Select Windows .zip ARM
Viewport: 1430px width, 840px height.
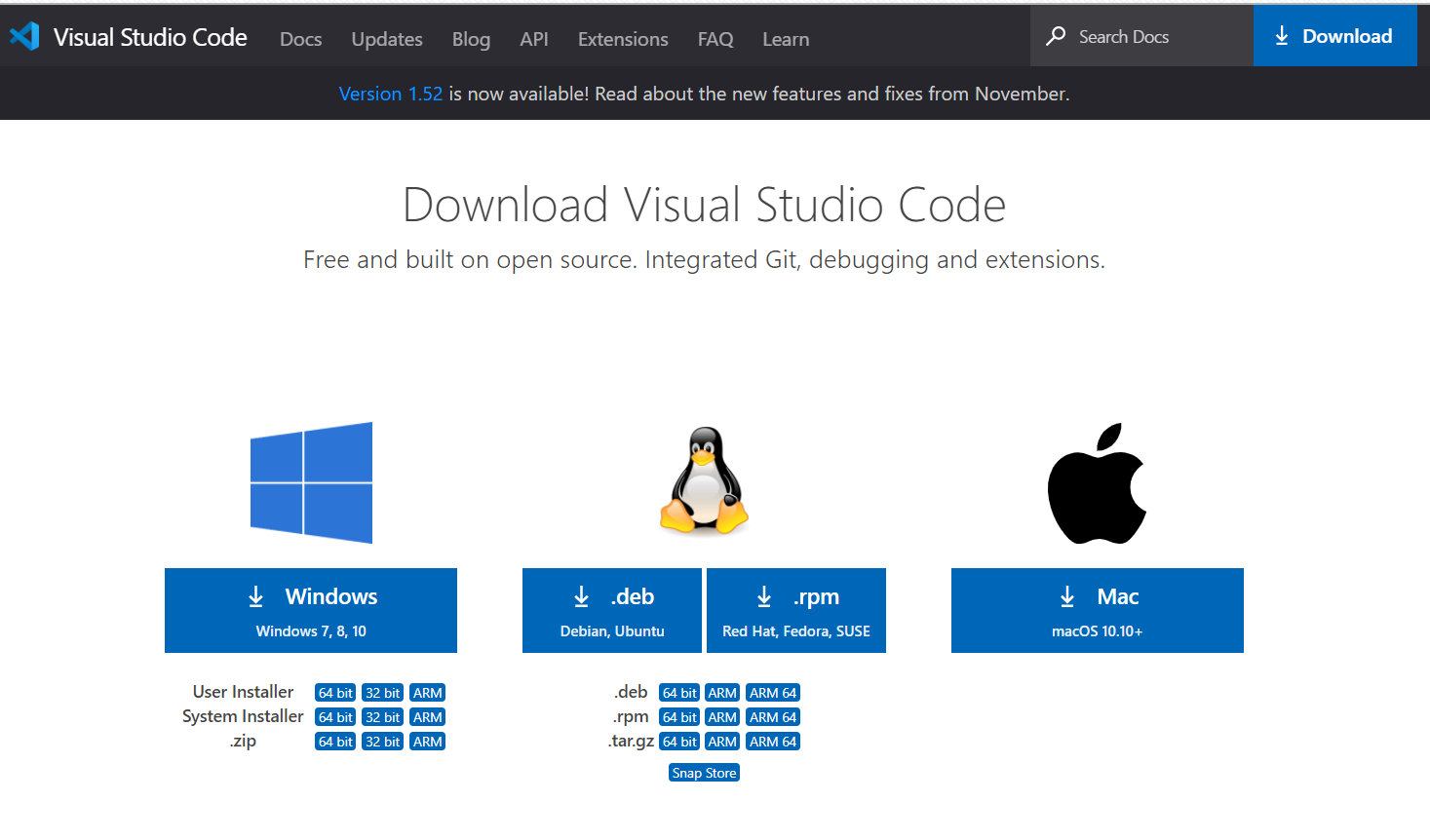point(428,742)
